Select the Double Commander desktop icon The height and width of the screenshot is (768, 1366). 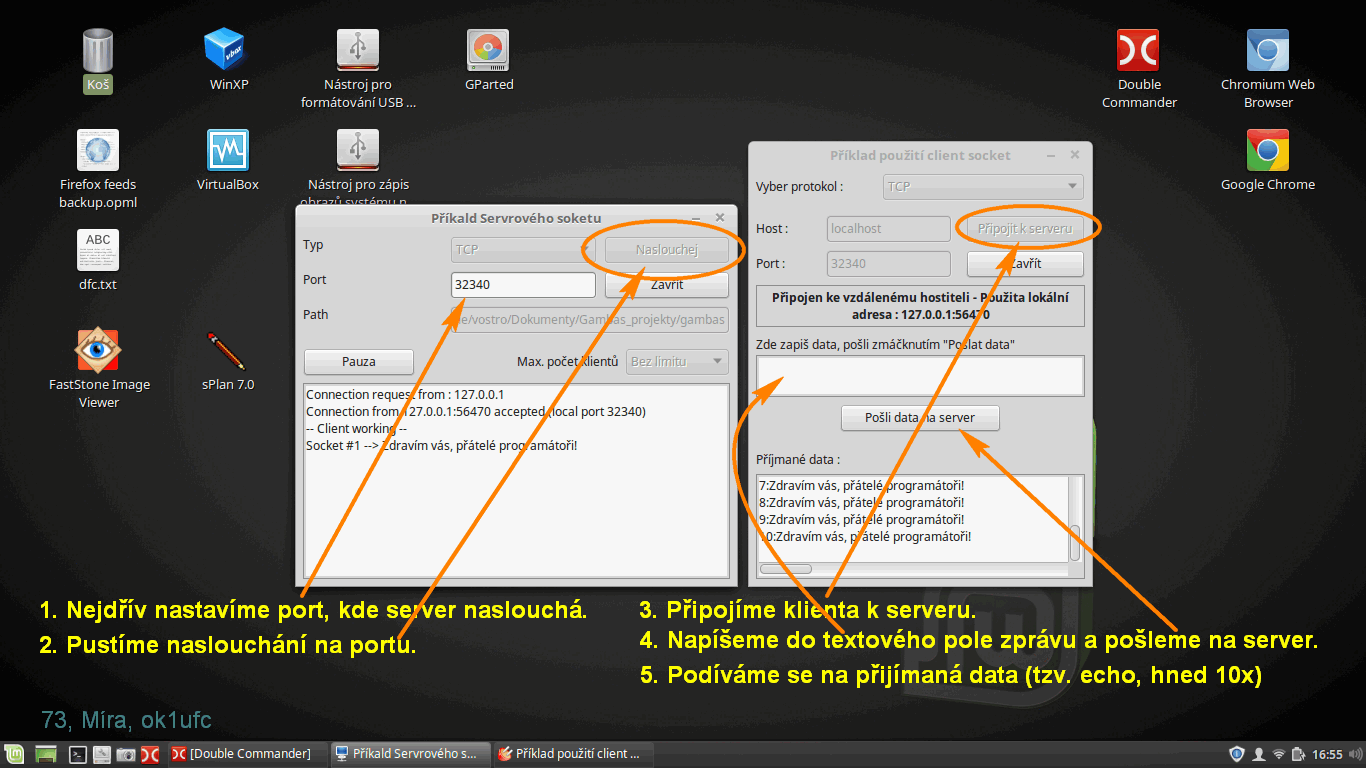tap(1138, 50)
